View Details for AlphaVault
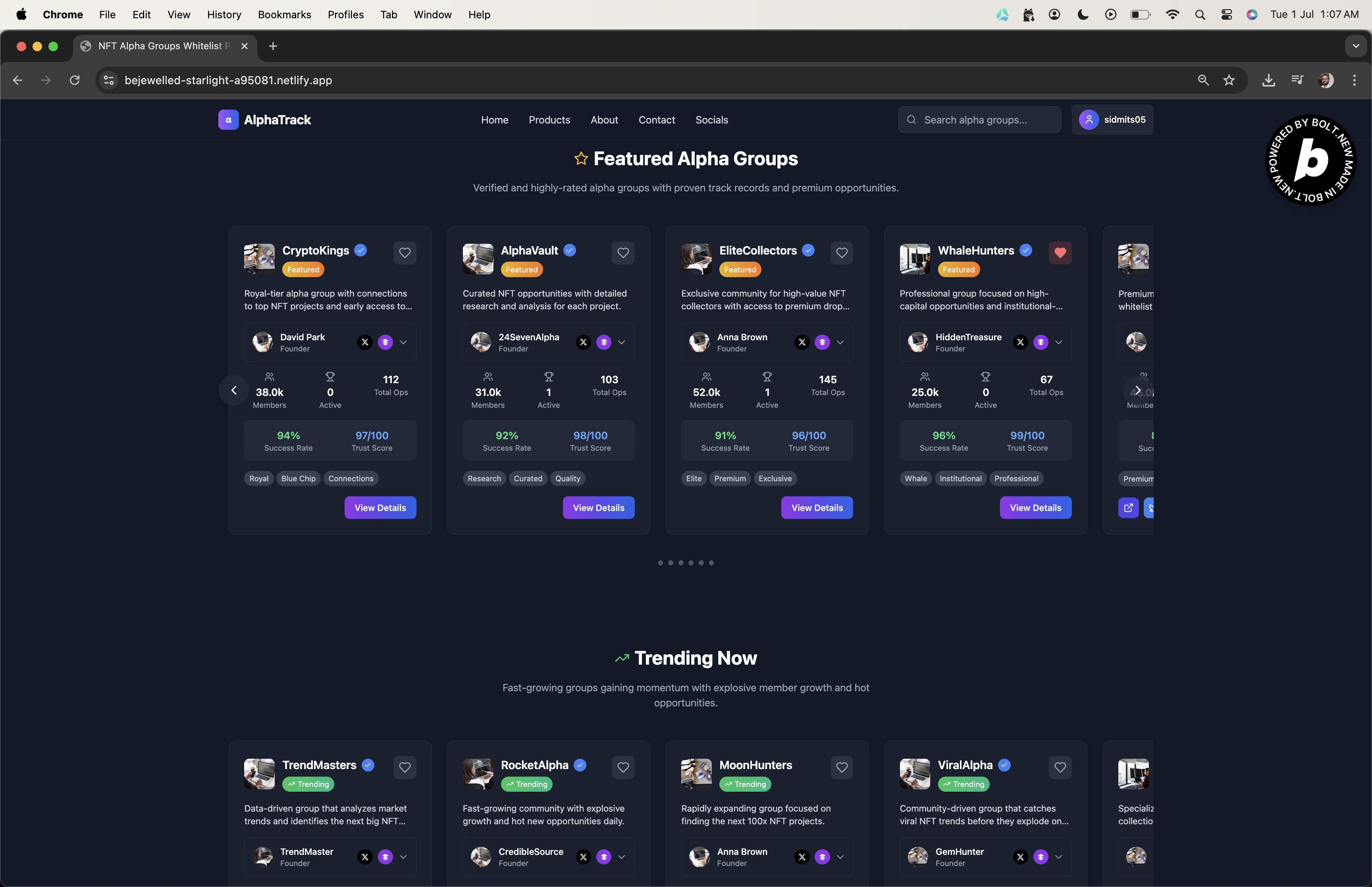 tap(598, 507)
